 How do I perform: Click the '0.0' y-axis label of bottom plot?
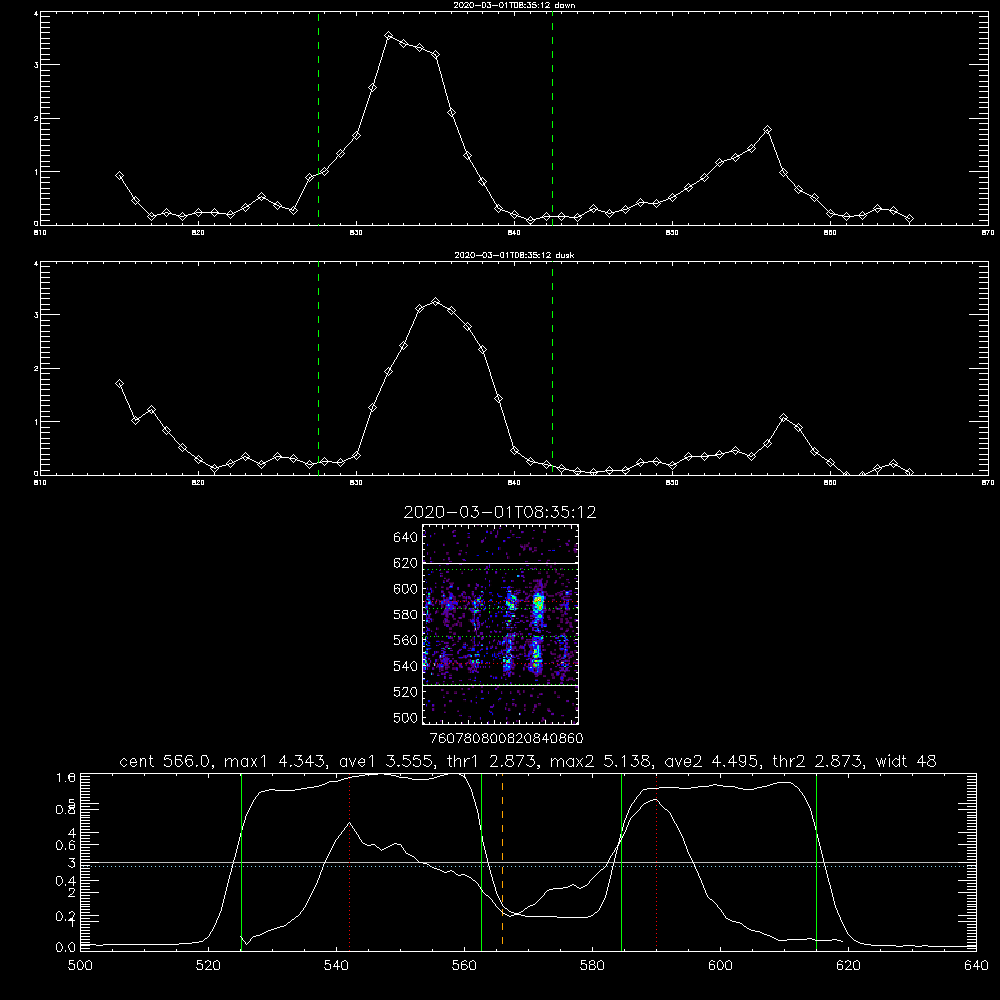[x=66, y=948]
